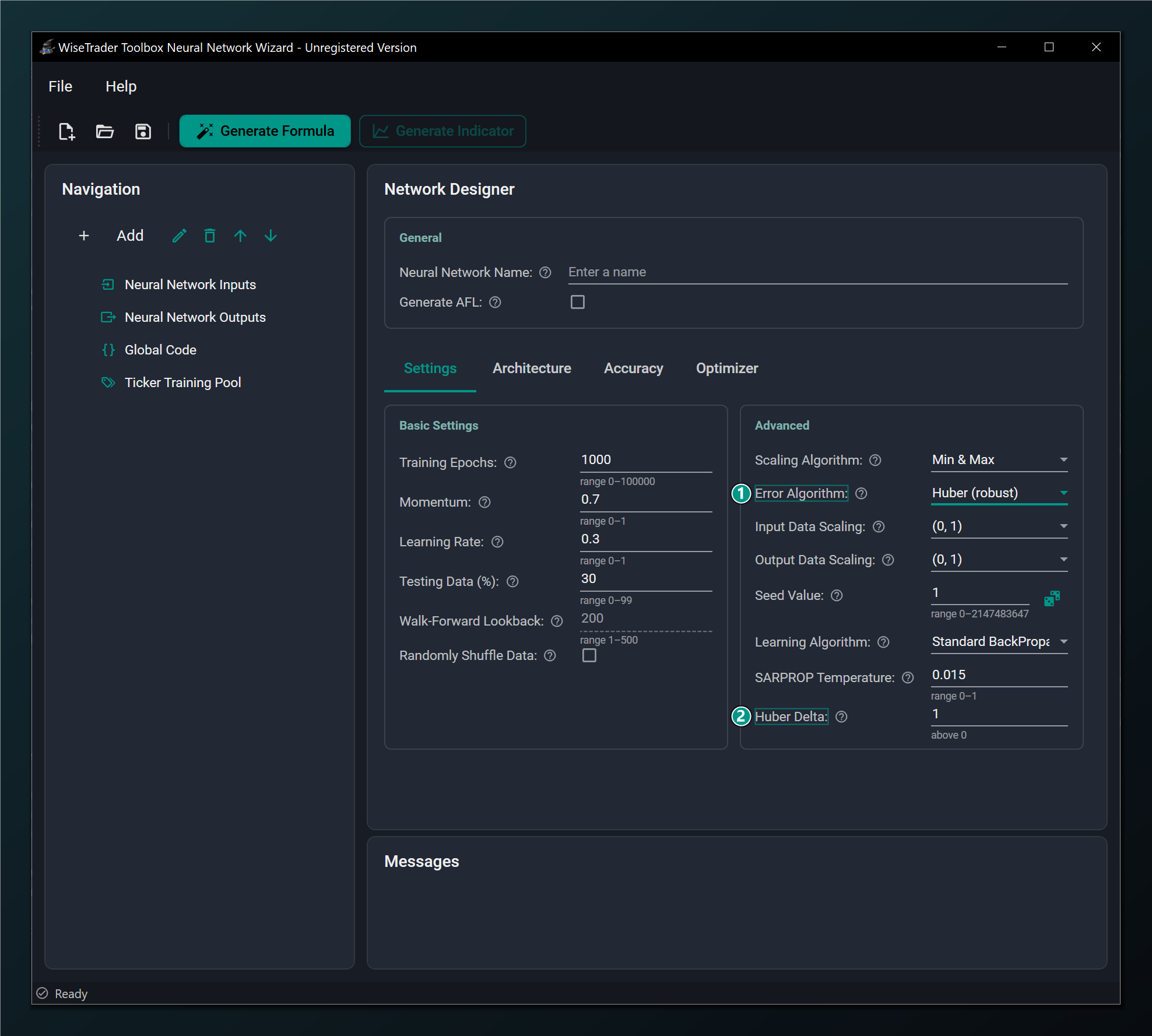Save using the floppy disk icon
The image size is (1152, 1036).
[143, 131]
